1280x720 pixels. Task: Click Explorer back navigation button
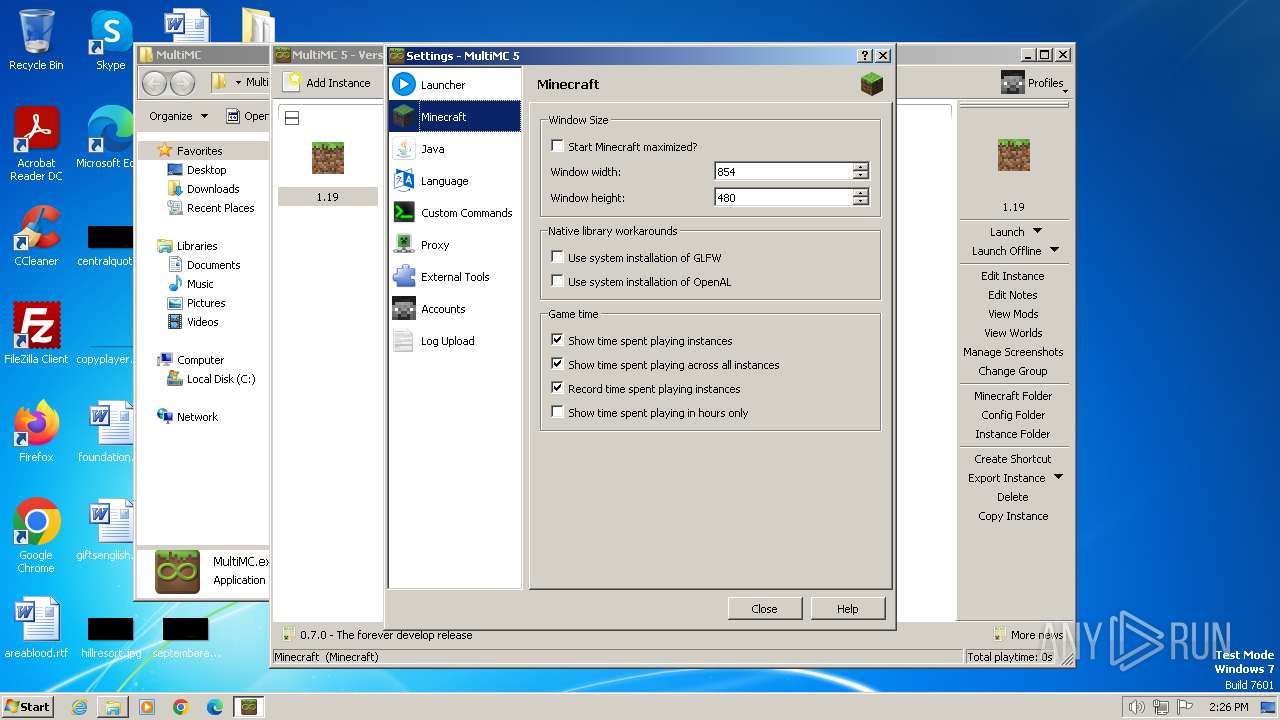coord(155,83)
